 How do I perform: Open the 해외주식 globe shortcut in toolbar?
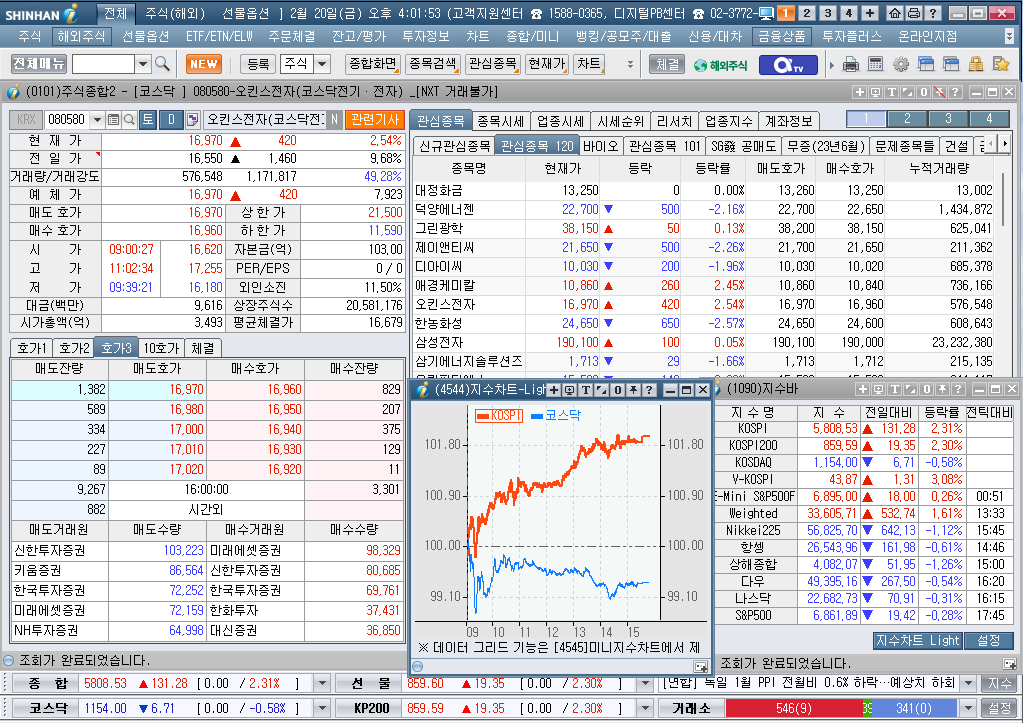[720, 65]
